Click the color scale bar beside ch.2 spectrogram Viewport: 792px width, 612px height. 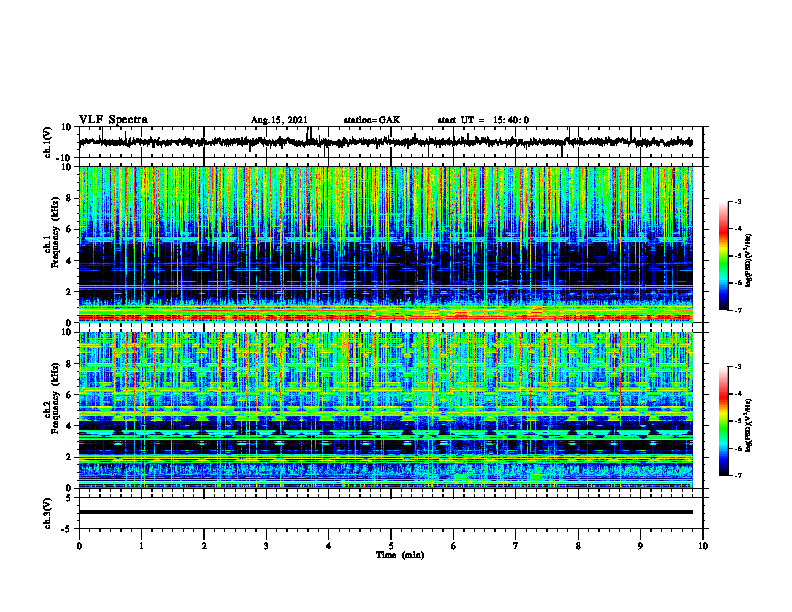coord(724,421)
